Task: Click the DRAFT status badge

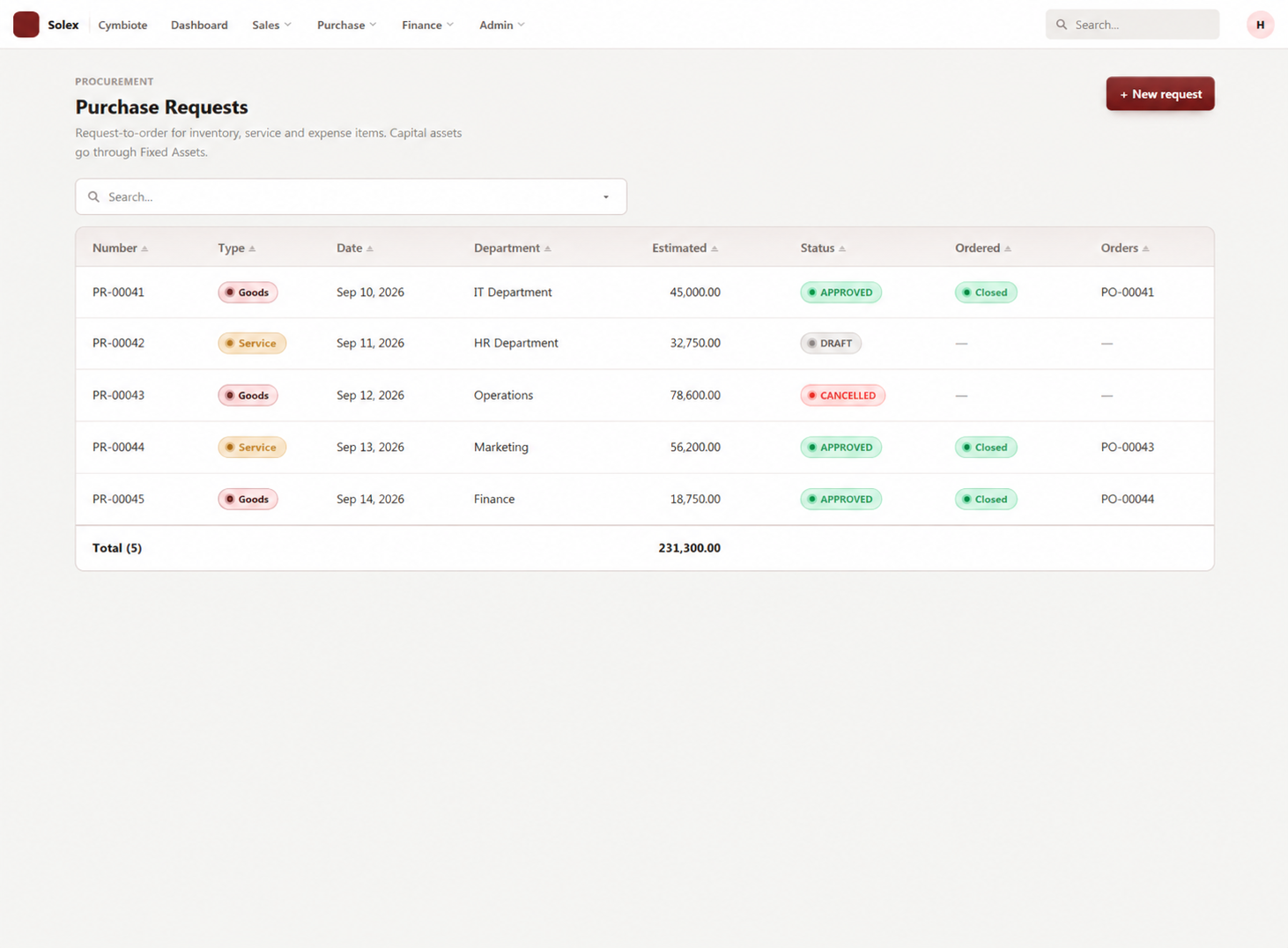Action: [x=831, y=344]
